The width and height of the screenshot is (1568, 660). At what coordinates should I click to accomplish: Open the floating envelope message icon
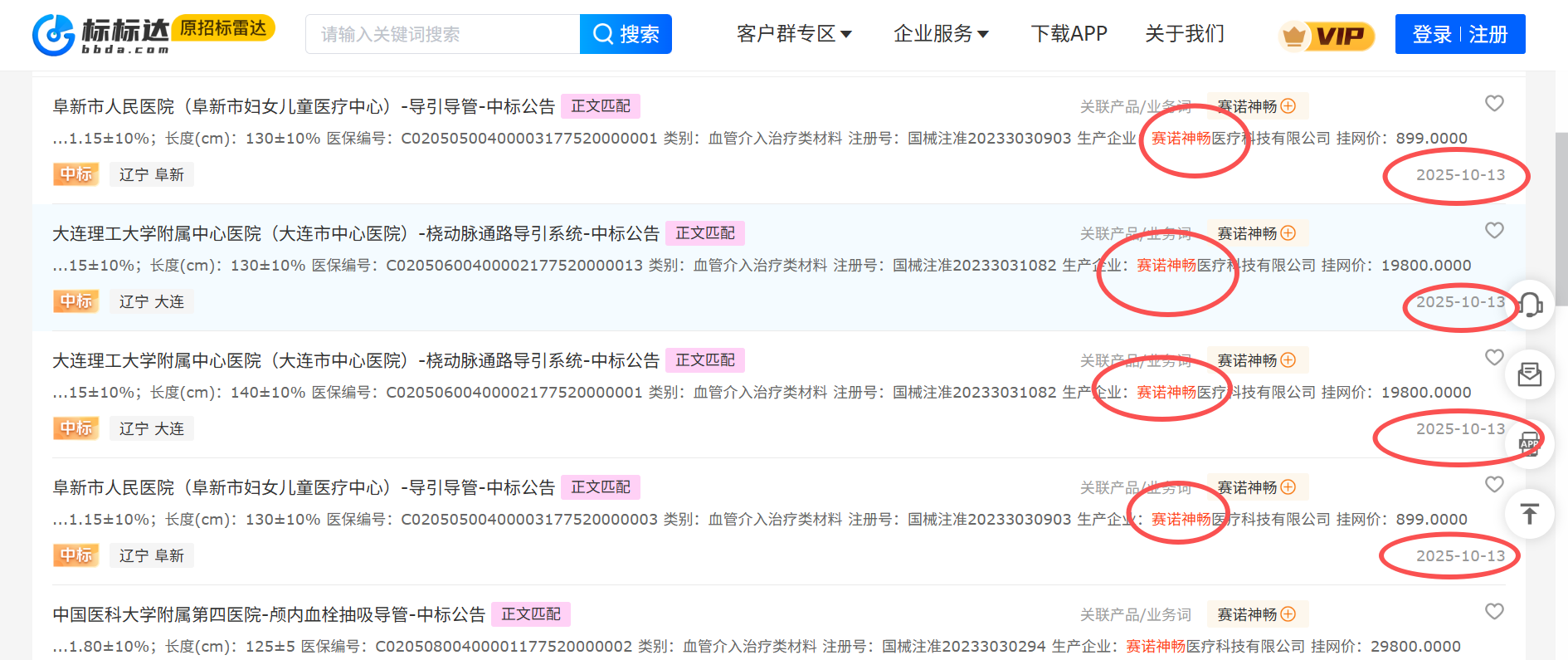1530,374
